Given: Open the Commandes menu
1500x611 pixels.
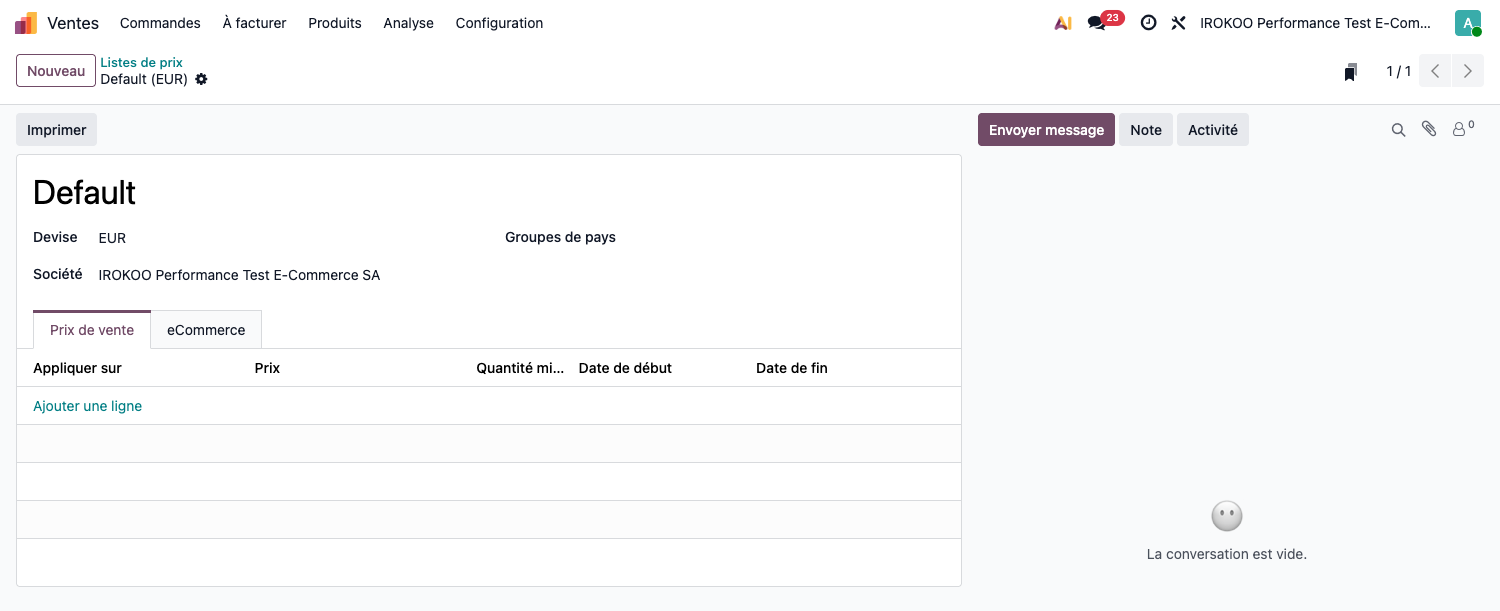Looking at the screenshot, I should [160, 23].
